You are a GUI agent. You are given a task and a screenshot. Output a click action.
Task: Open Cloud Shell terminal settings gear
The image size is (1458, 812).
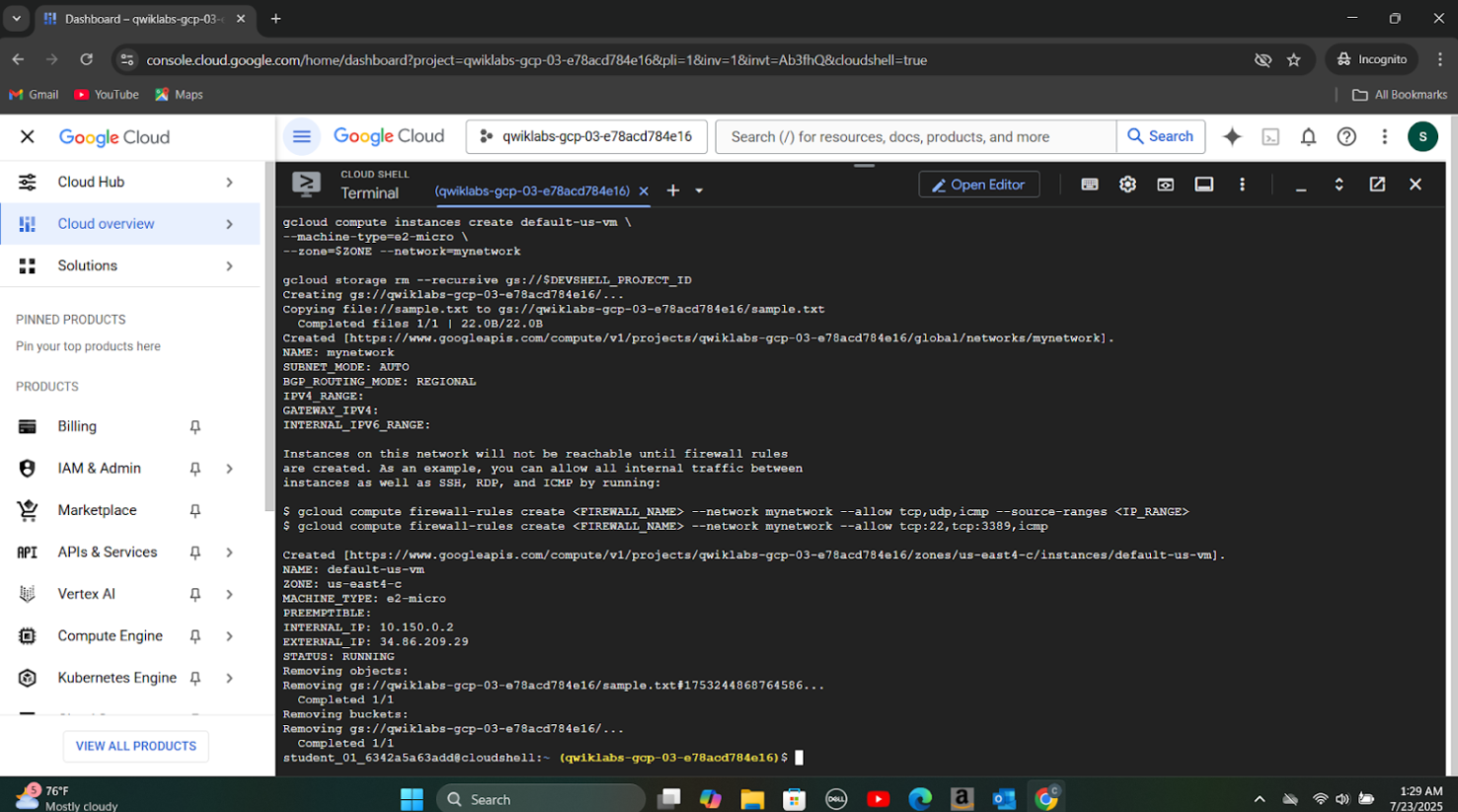[x=1127, y=185]
